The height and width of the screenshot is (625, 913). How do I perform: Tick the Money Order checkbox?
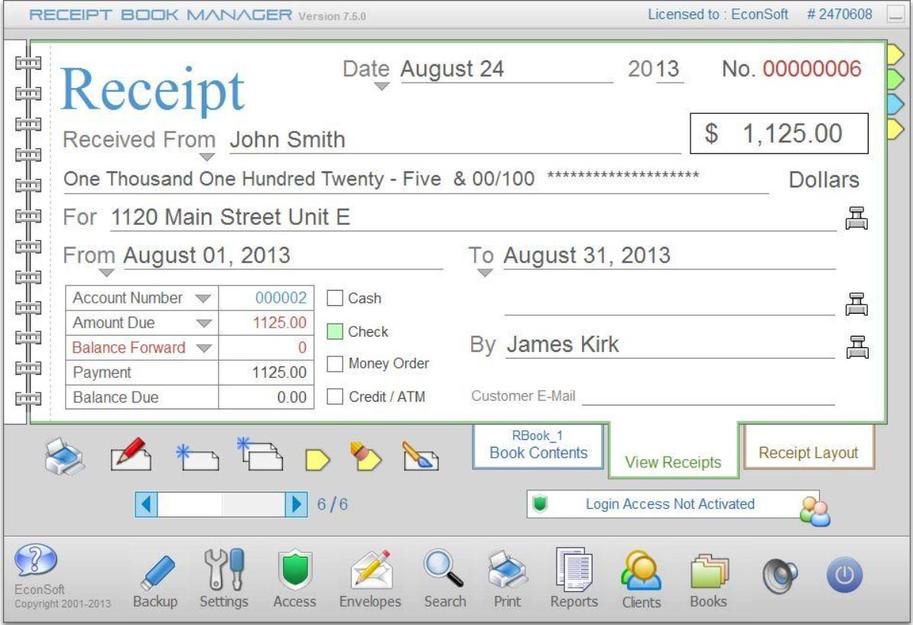click(335, 364)
